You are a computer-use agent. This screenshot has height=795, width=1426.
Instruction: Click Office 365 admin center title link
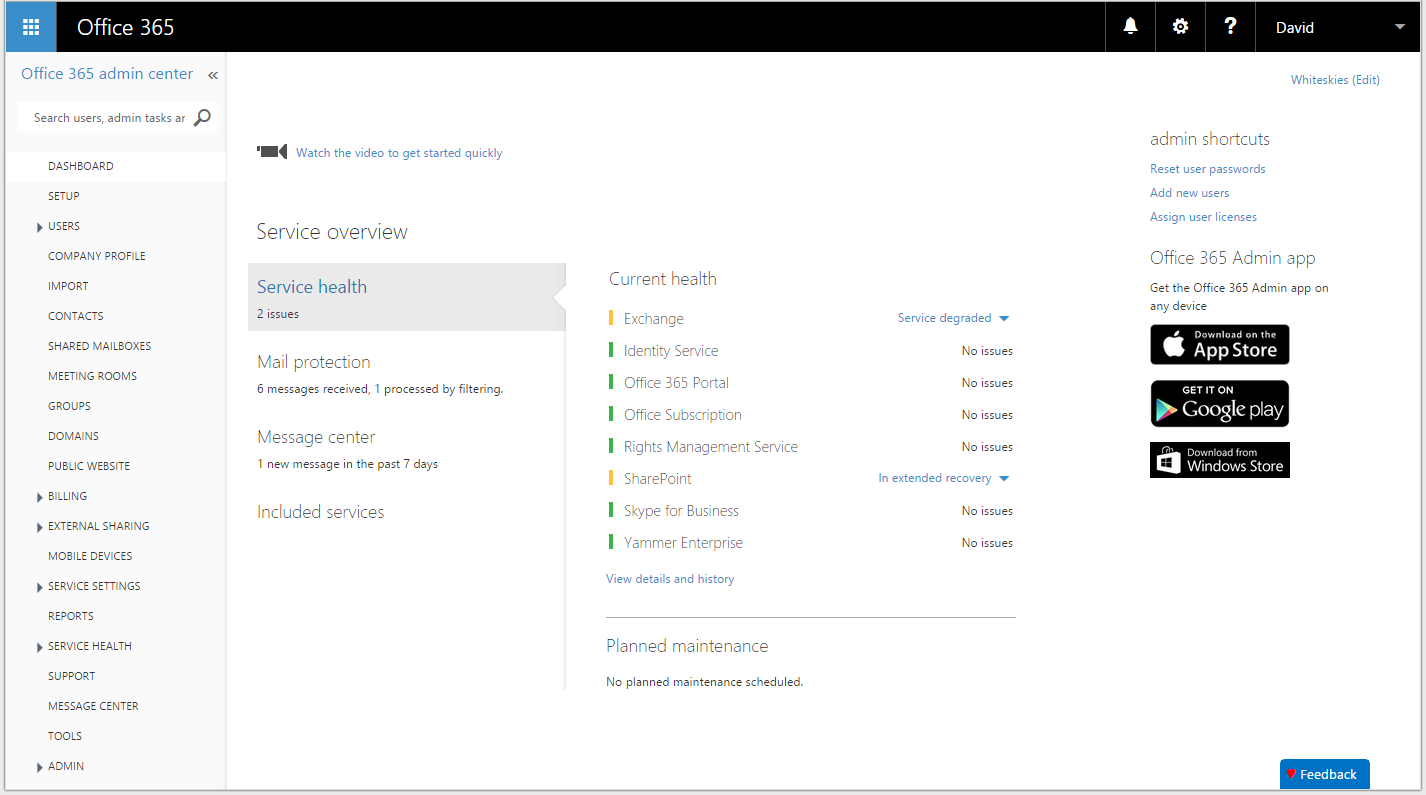107,74
